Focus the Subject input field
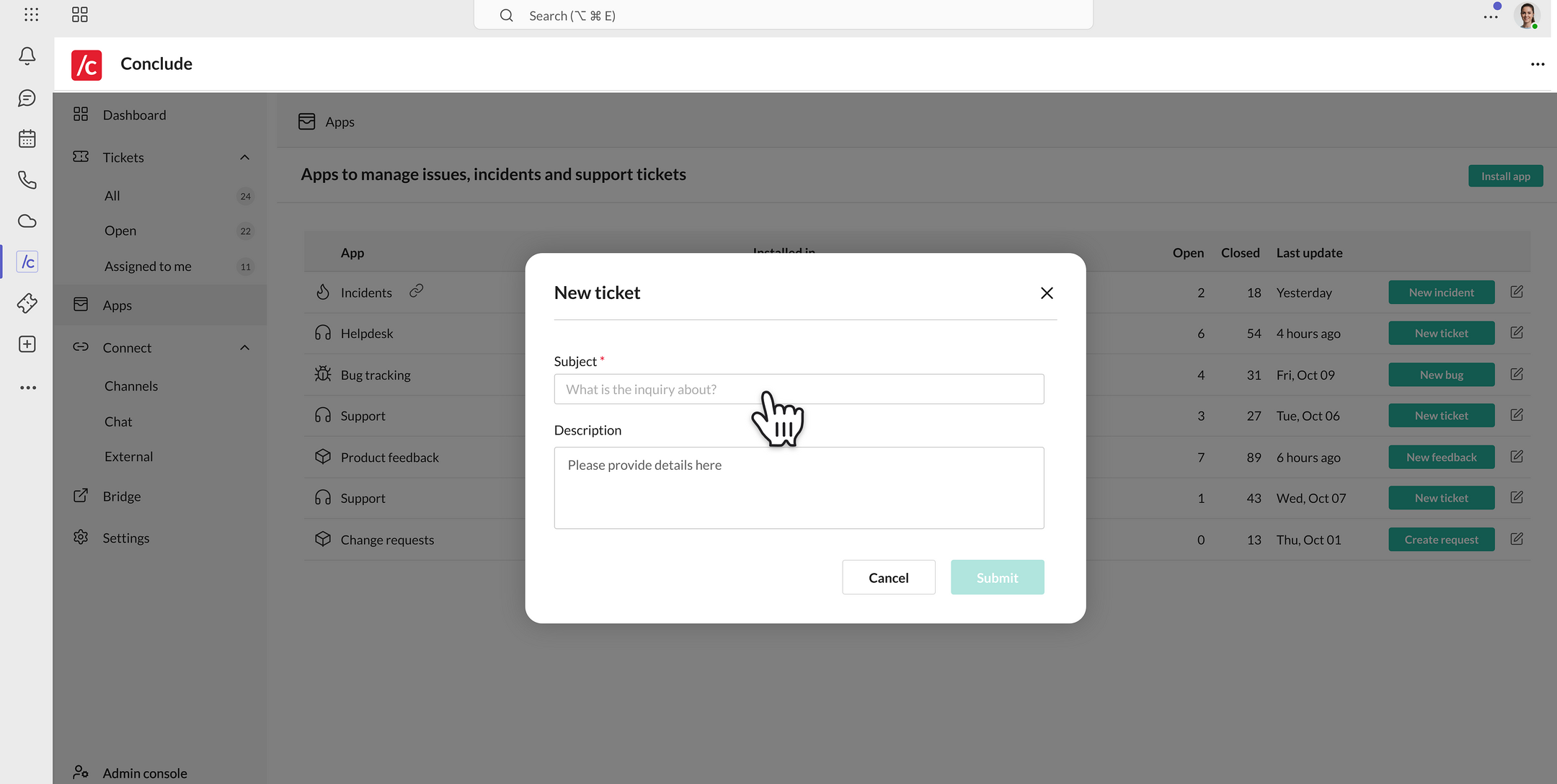The image size is (1557, 784). [799, 389]
